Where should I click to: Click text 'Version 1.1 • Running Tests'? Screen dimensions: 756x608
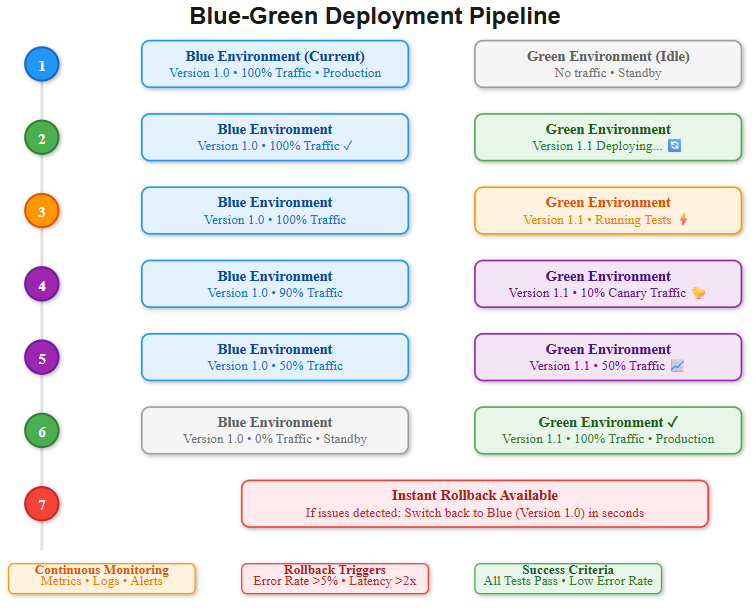coord(597,220)
